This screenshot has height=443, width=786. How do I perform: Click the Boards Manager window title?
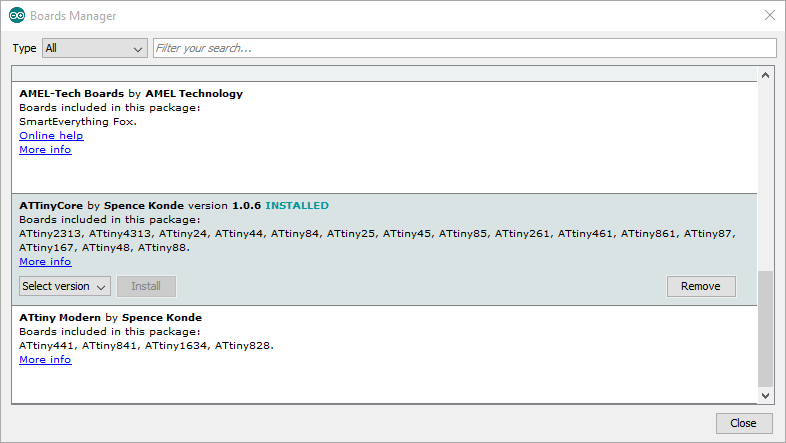coord(73,16)
